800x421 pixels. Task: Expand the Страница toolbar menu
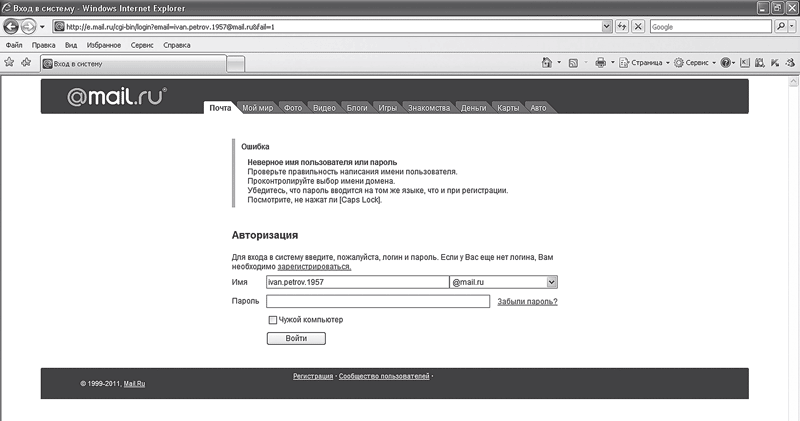click(x=644, y=63)
